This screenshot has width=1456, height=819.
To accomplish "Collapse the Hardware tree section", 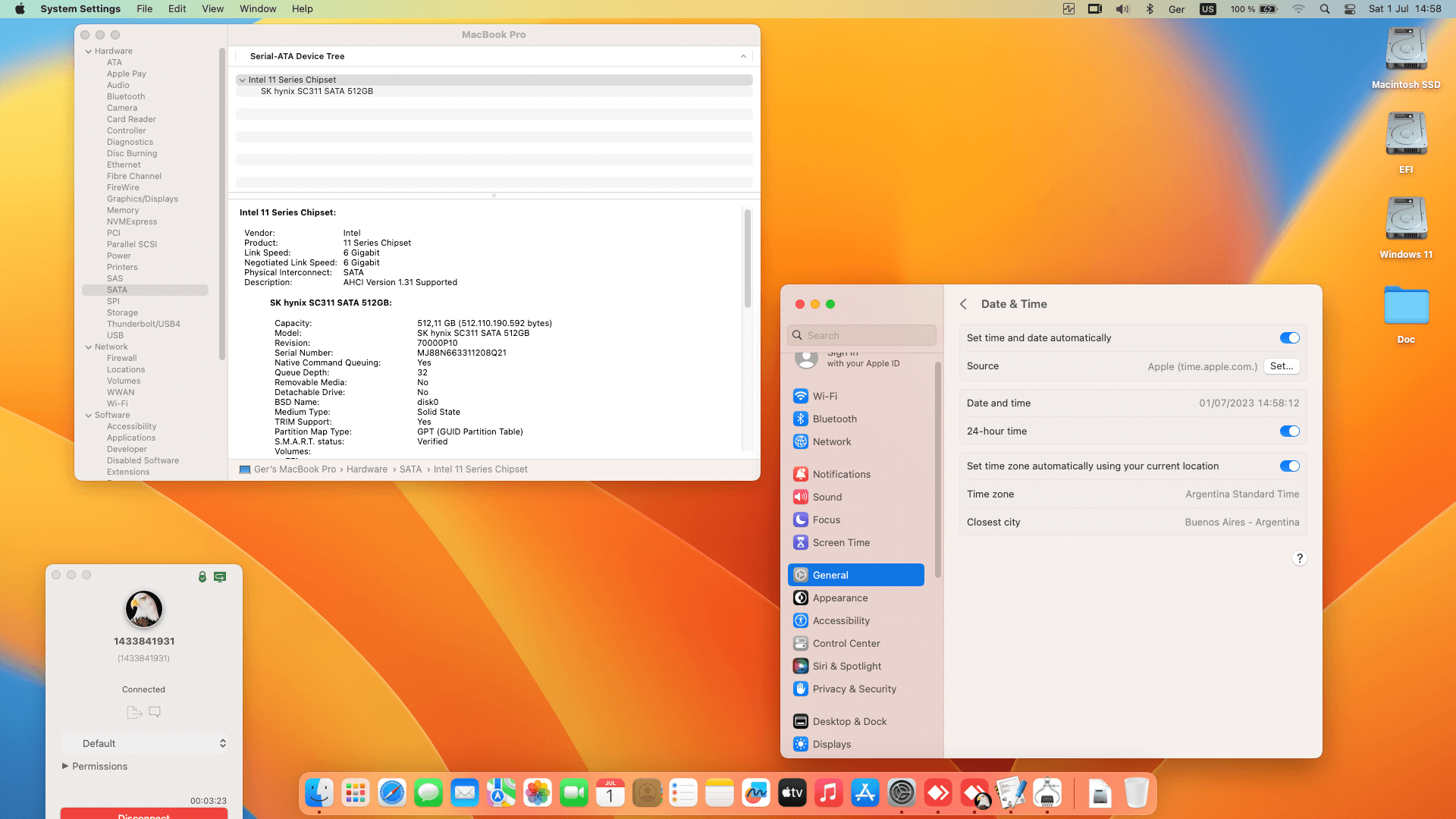I will pyautogui.click(x=89, y=52).
